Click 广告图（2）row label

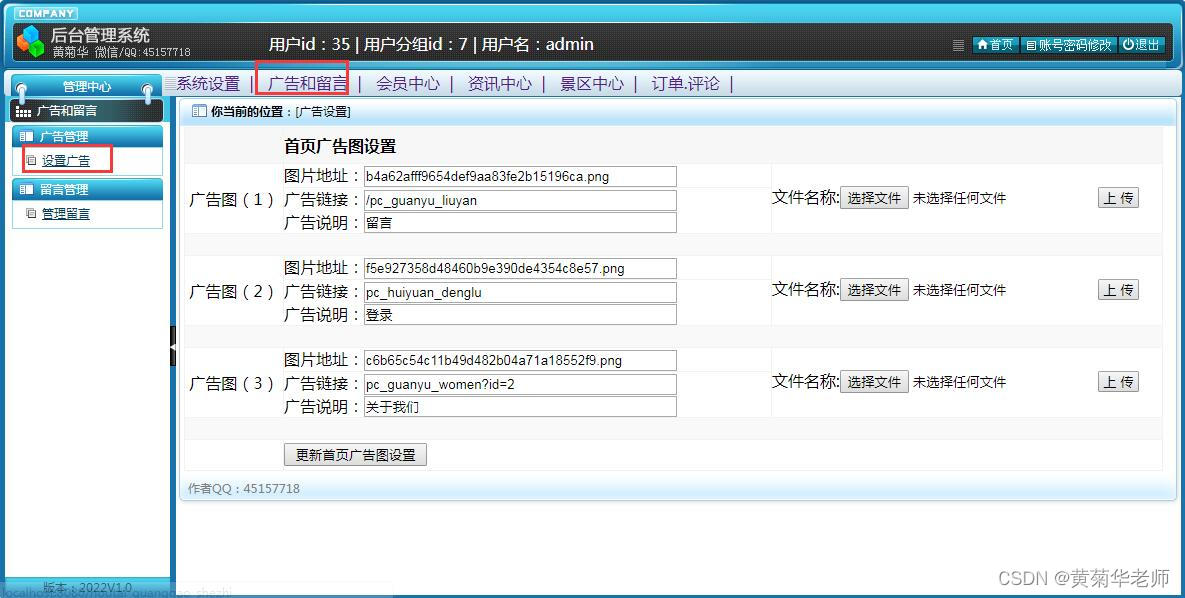tap(231, 292)
